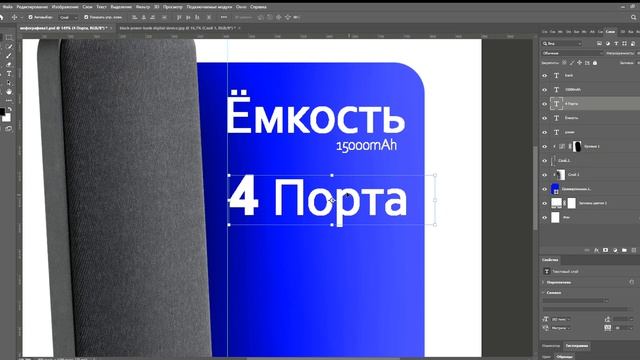Open the Изображение menu
This screenshot has height=360, width=640.
click(x=65, y=7)
